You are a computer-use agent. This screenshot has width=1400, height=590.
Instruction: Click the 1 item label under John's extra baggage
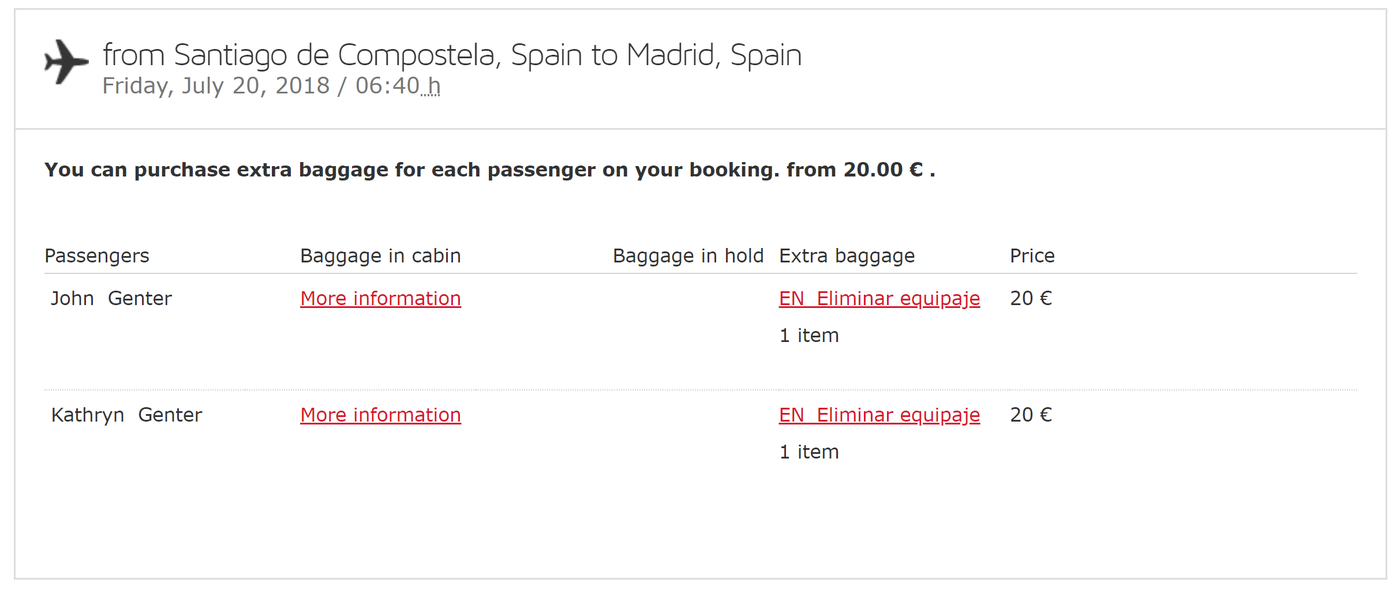click(808, 335)
